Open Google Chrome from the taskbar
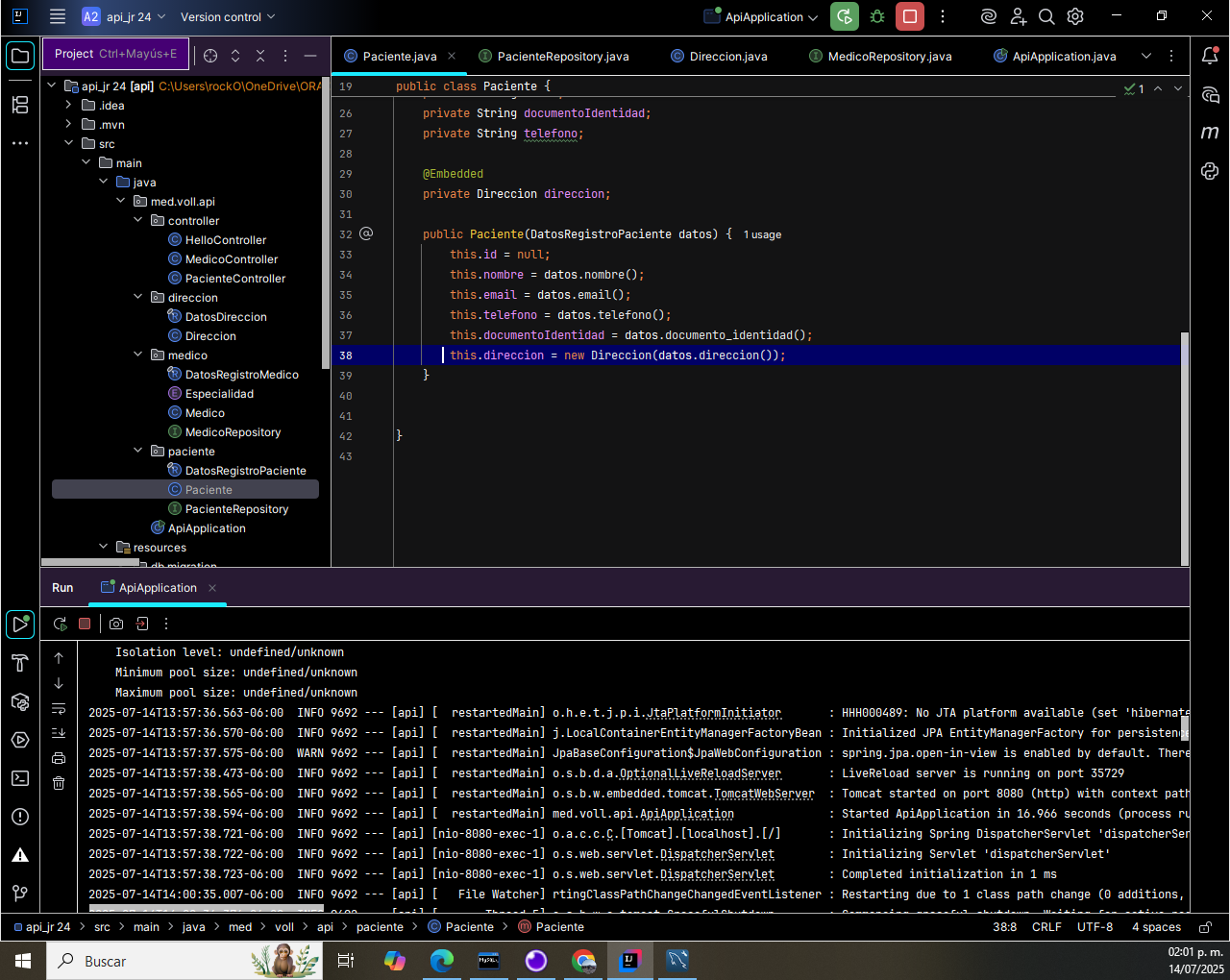The height and width of the screenshot is (980, 1230). point(583,961)
